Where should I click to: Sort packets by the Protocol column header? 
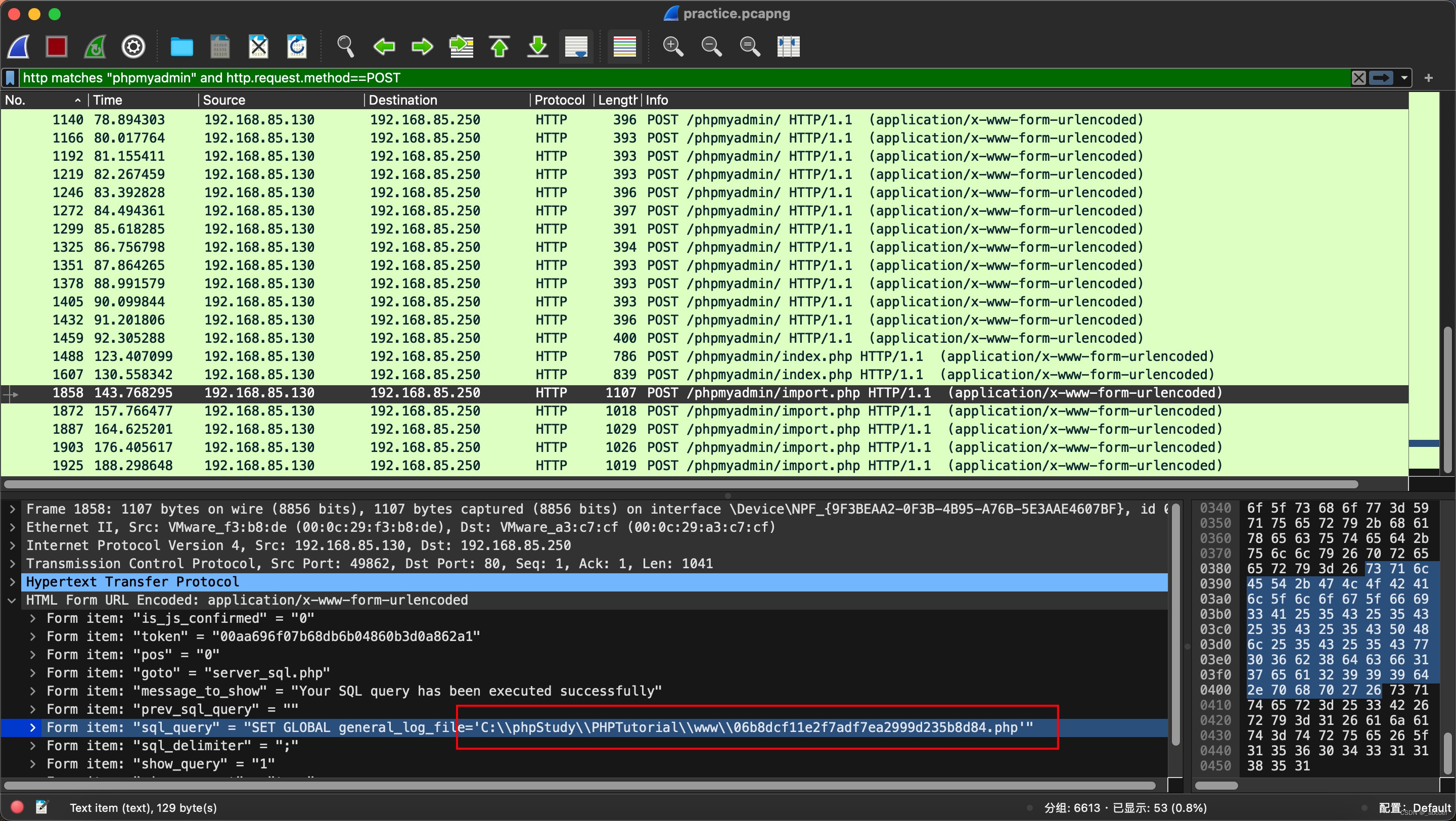click(x=559, y=100)
